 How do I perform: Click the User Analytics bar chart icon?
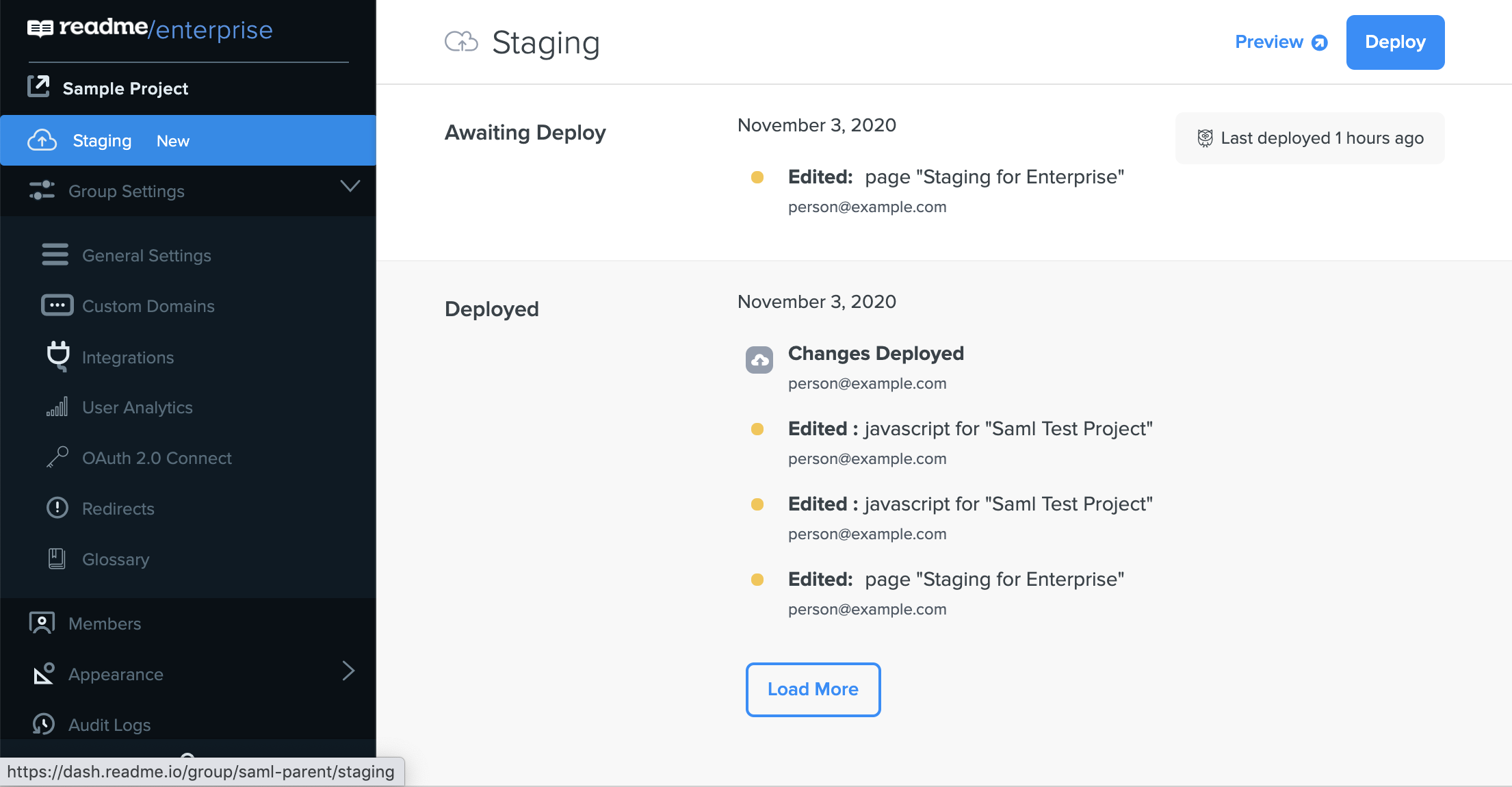[57, 407]
